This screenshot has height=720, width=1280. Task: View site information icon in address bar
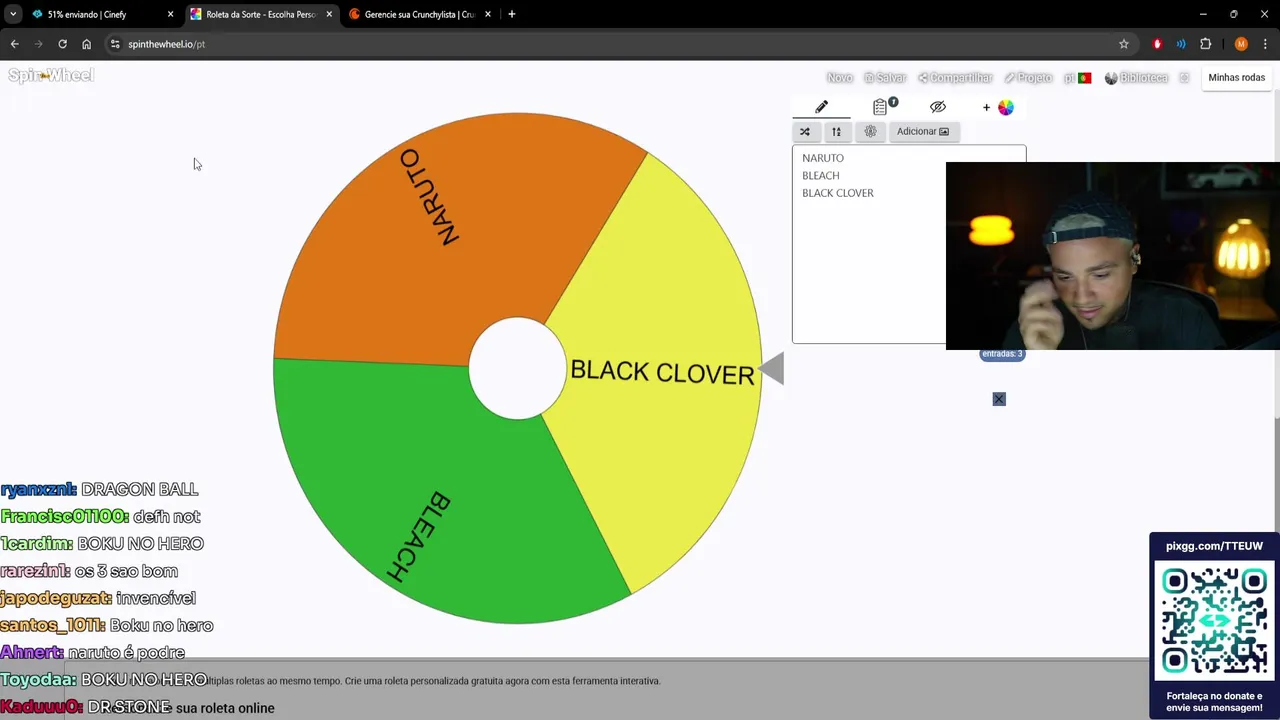pos(115,44)
